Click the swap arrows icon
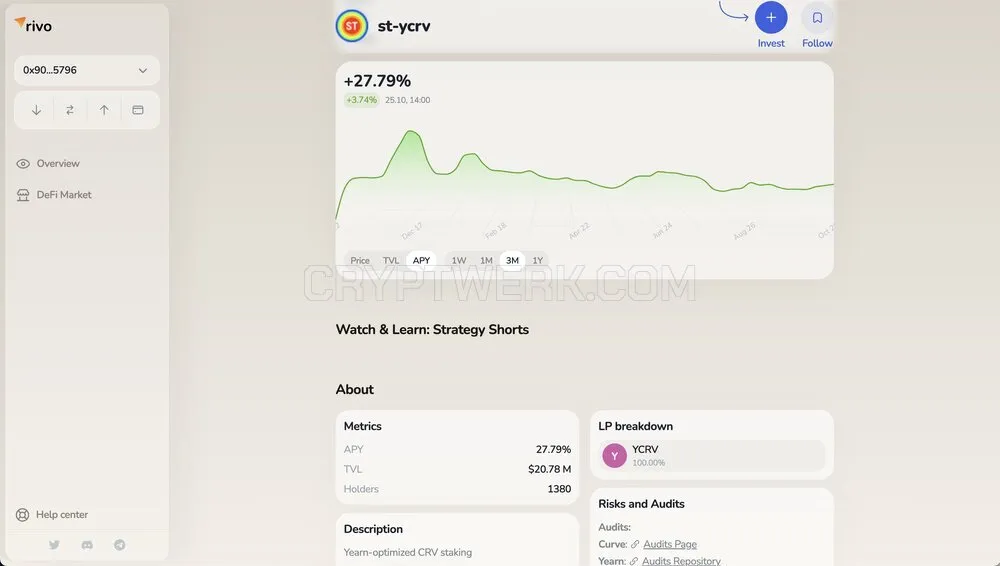The image size is (1000, 566). point(70,110)
